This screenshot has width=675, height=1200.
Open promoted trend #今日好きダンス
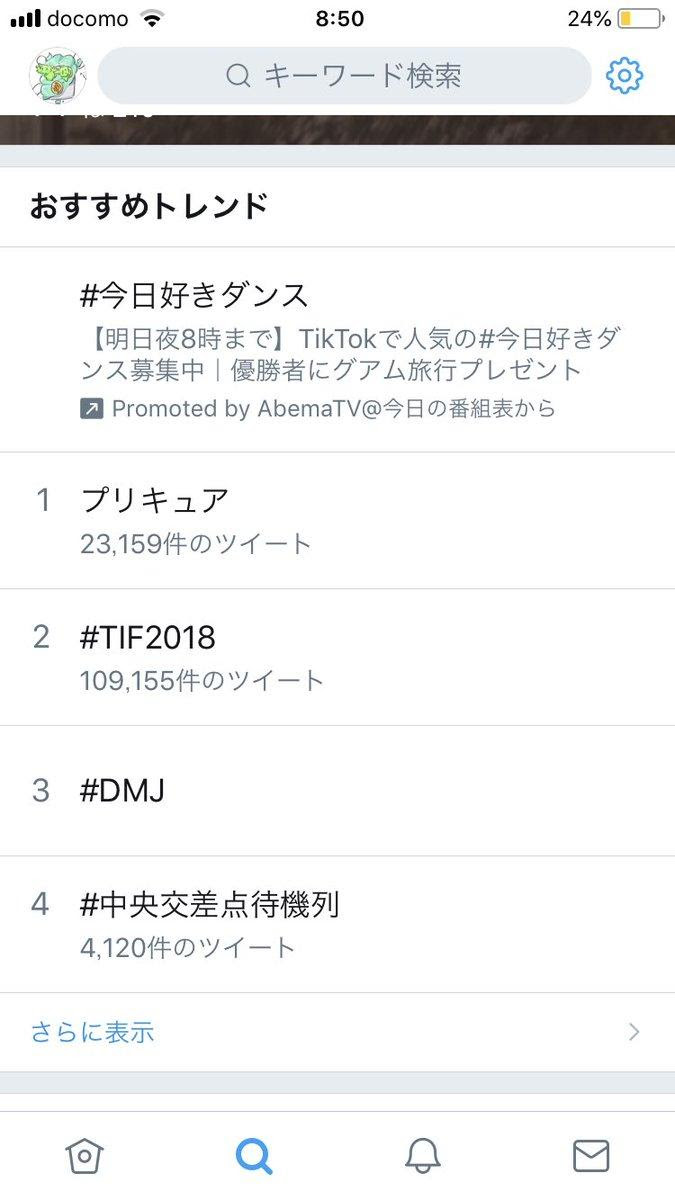tap(337, 349)
